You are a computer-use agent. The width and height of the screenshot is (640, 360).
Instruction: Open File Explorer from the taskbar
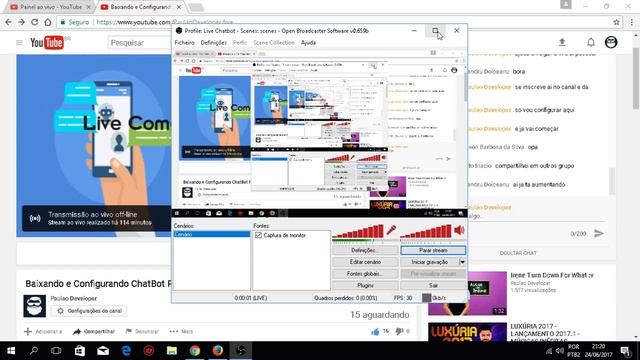pos(172,351)
